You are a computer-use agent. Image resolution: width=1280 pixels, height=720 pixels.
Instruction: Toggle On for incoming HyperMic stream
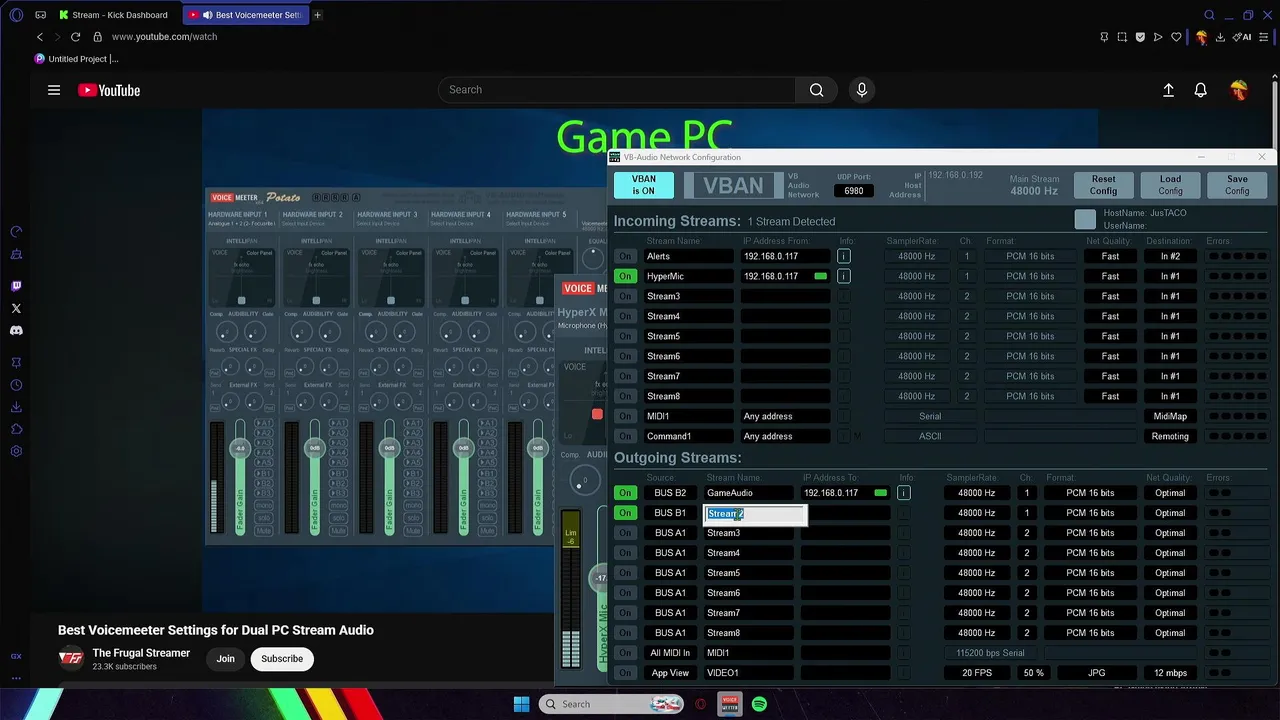[625, 276]
